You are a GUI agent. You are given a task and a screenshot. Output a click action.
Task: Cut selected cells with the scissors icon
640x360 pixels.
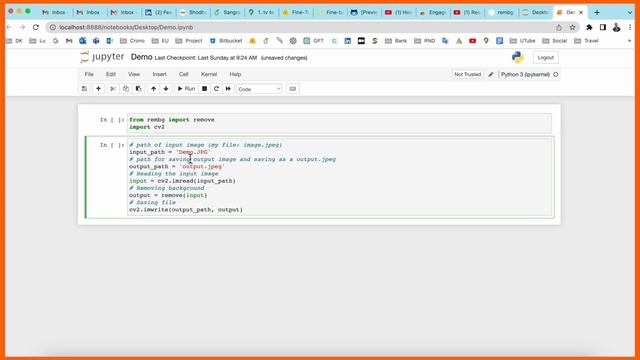point(113,89)
